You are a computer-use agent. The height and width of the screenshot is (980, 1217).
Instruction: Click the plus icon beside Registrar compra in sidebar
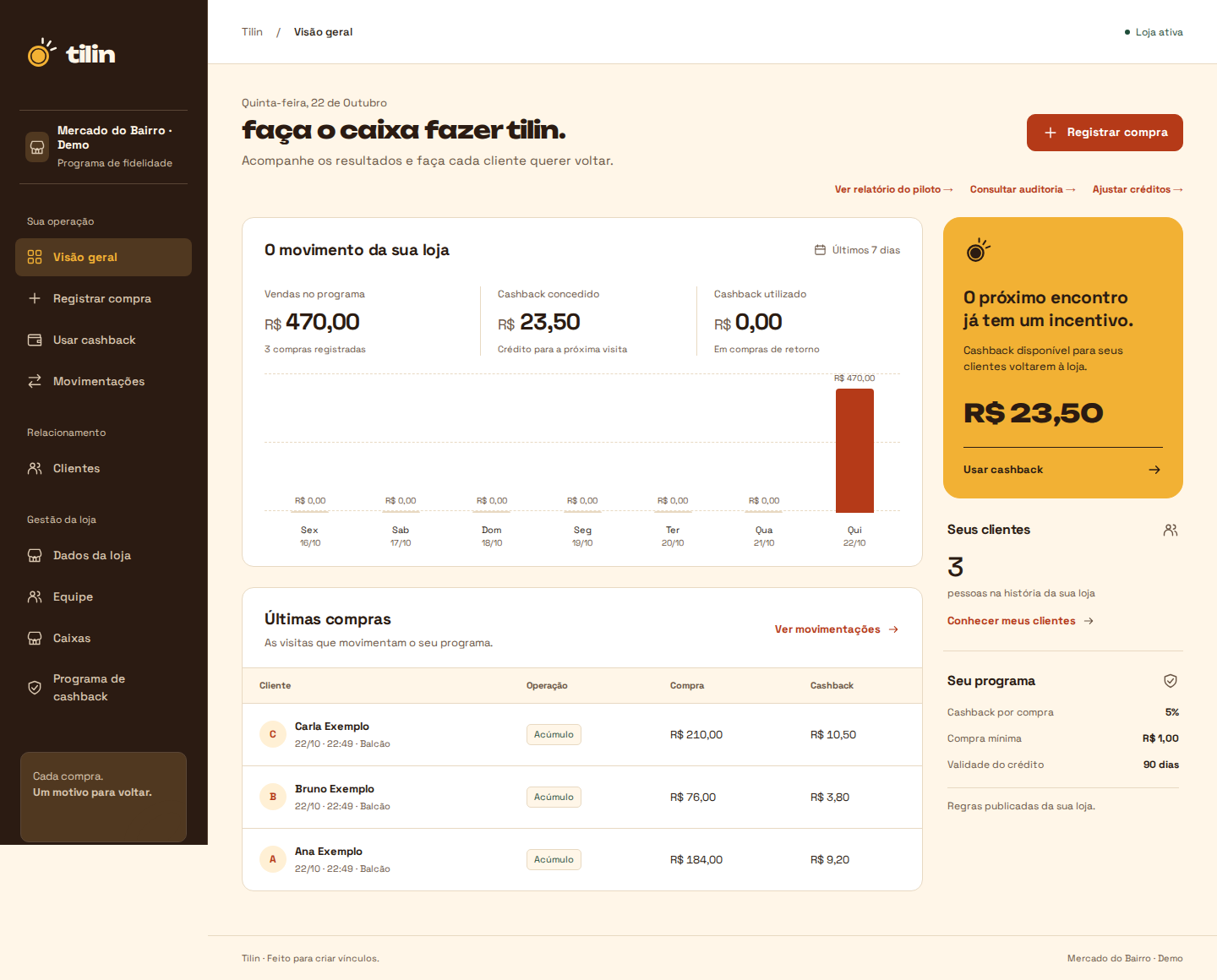[x=35, y=298]
